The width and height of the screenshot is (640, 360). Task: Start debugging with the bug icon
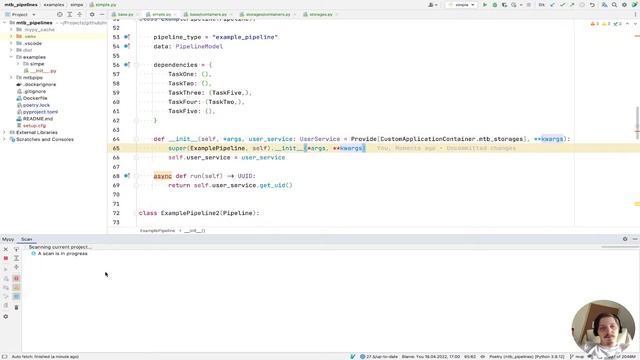coord(495,5)
